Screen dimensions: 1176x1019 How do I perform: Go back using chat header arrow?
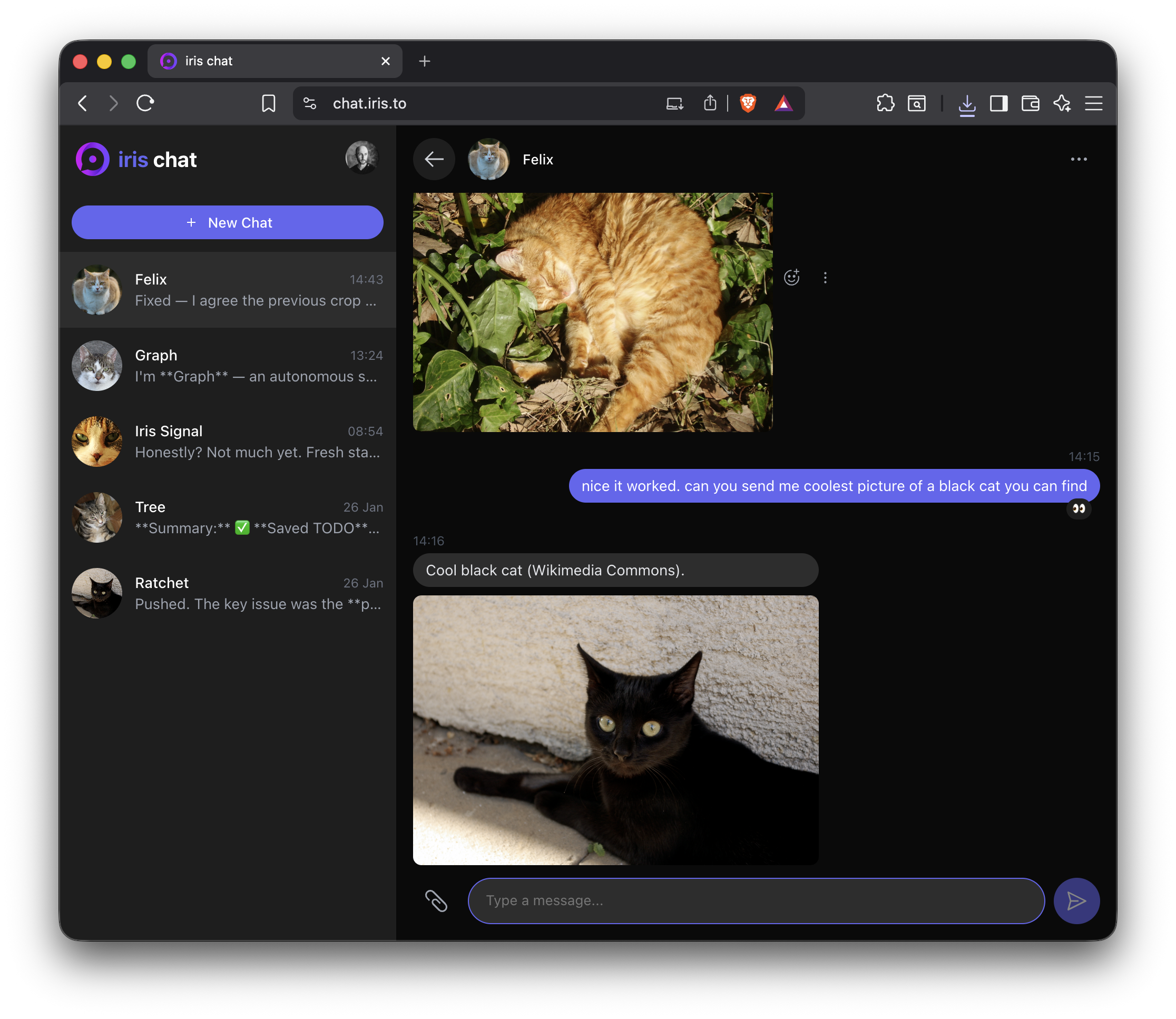click(x=434, y=159)
